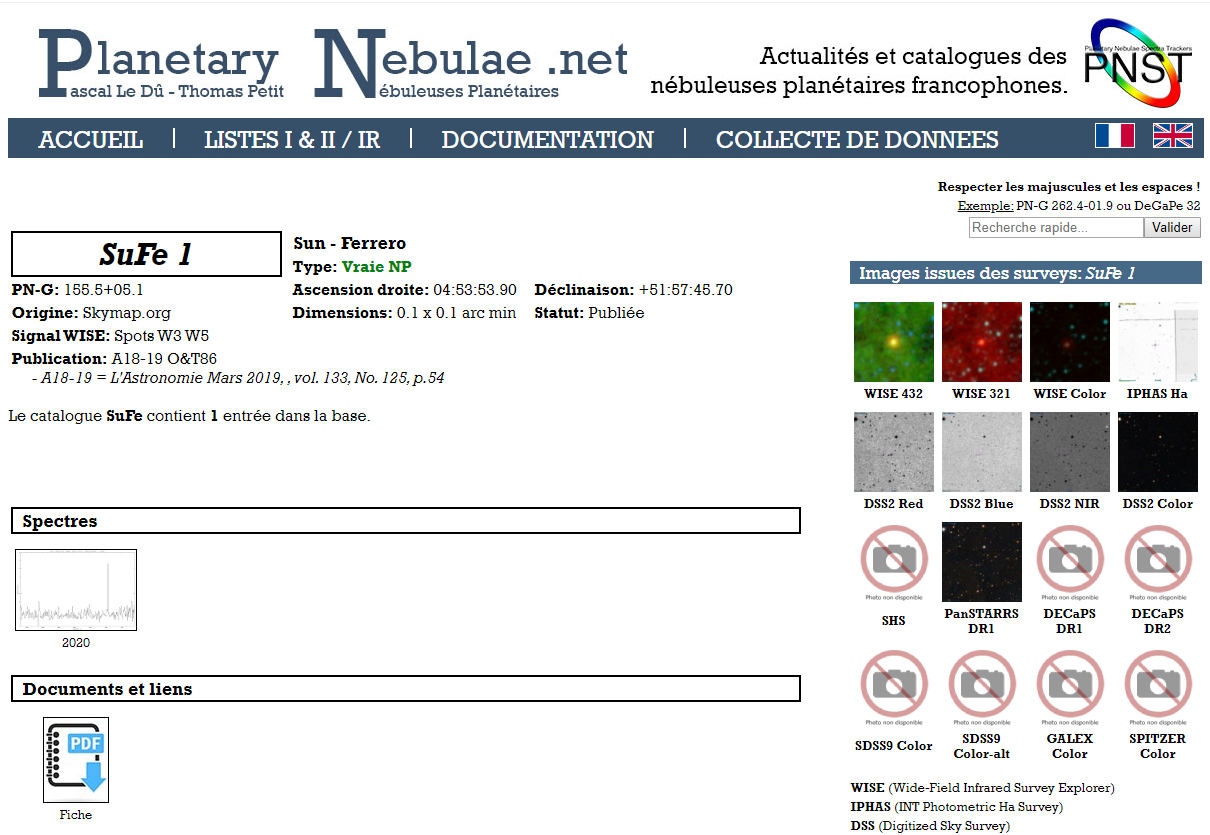Open the PDF Fiche download icon
This screenshot has width=1210, height=835.
pyautogui.click(x=76, y=760)
